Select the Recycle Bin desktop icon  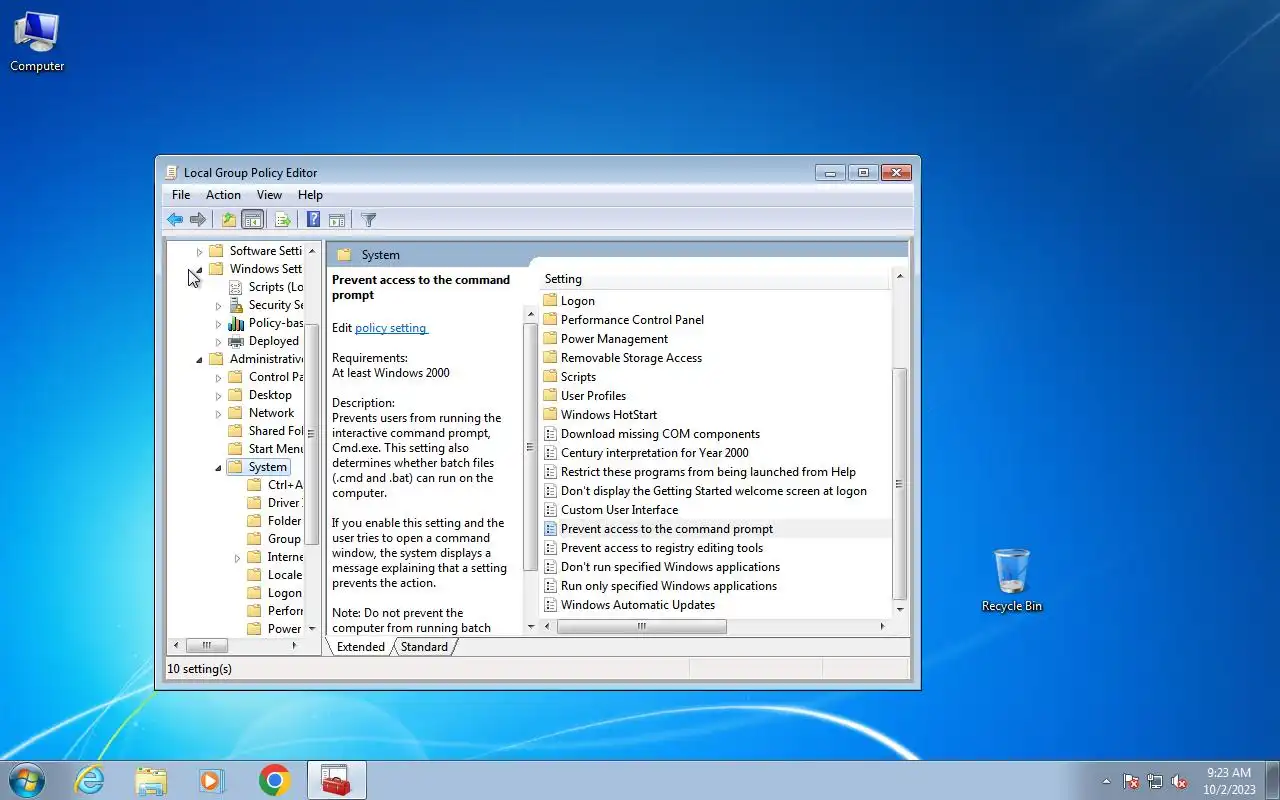coord(1012,580)
